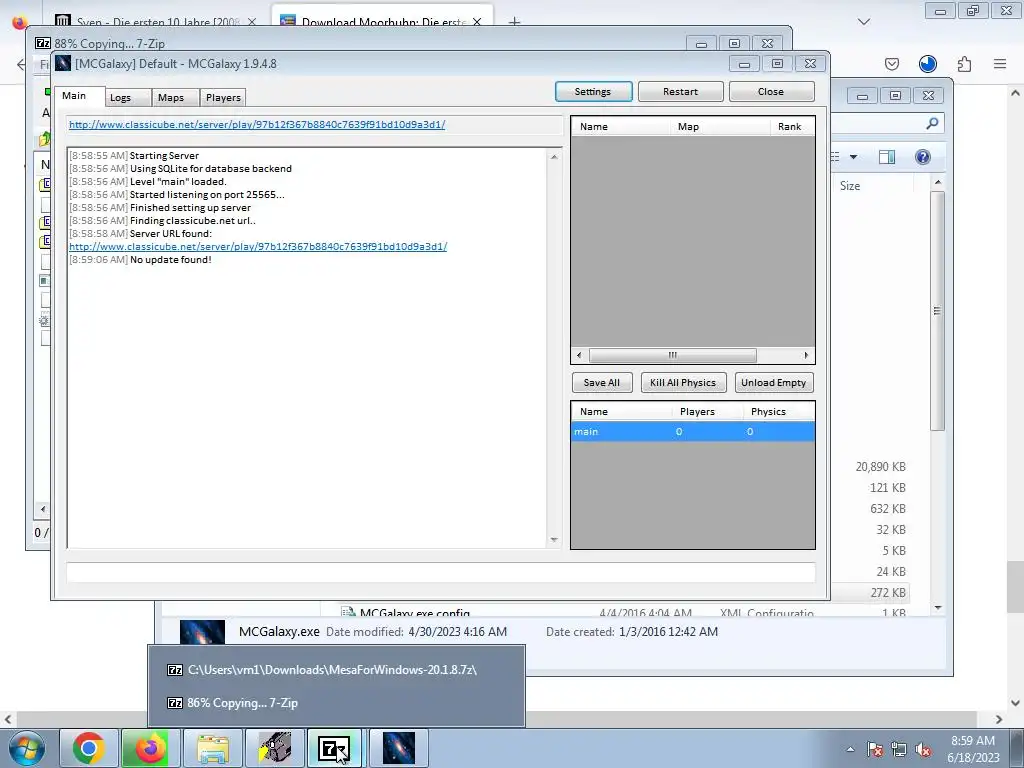Focus the command input field at bottom
The width and height of the screenshot is (1024, 768).
pos(440,573)
